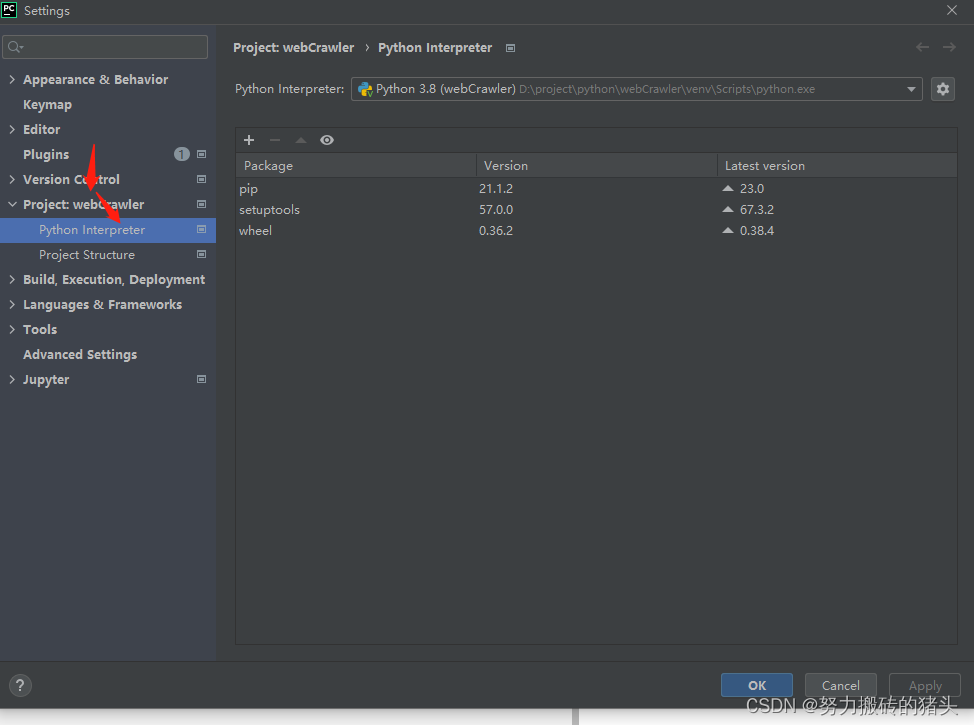Click the Python Interpreter breadcrumb title
The height and width of the screenshot is (725, 974).
[435, 47]
